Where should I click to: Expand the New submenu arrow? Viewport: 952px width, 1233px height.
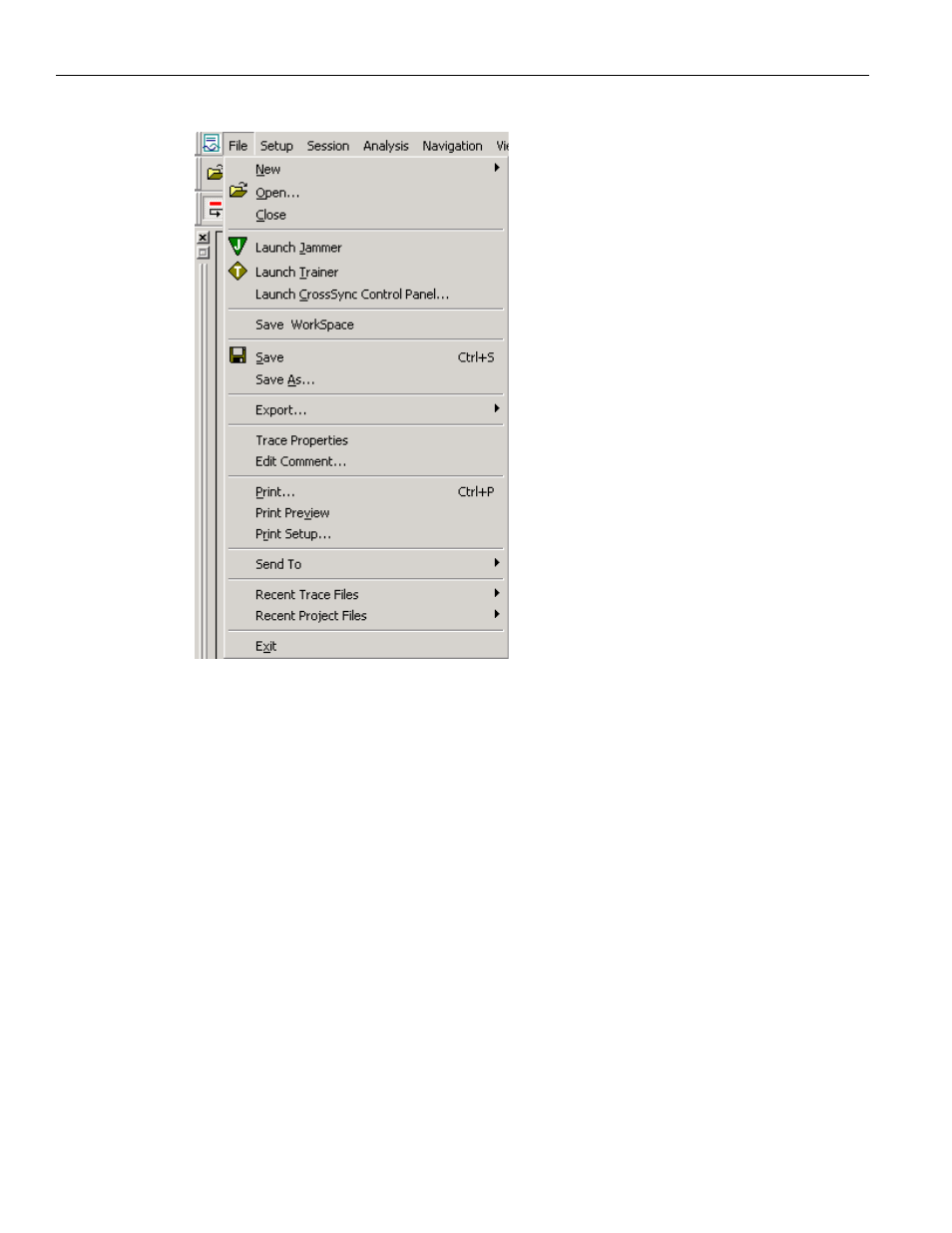[497, 168]
